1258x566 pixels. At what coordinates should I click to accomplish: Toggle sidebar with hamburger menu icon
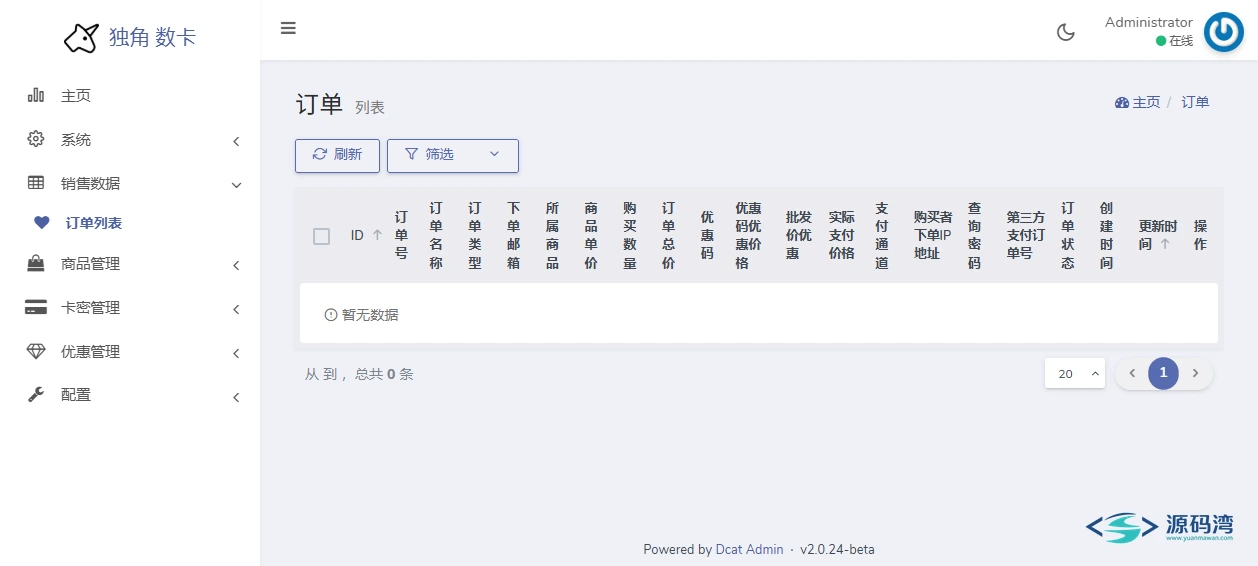click(x=288, y=28)
